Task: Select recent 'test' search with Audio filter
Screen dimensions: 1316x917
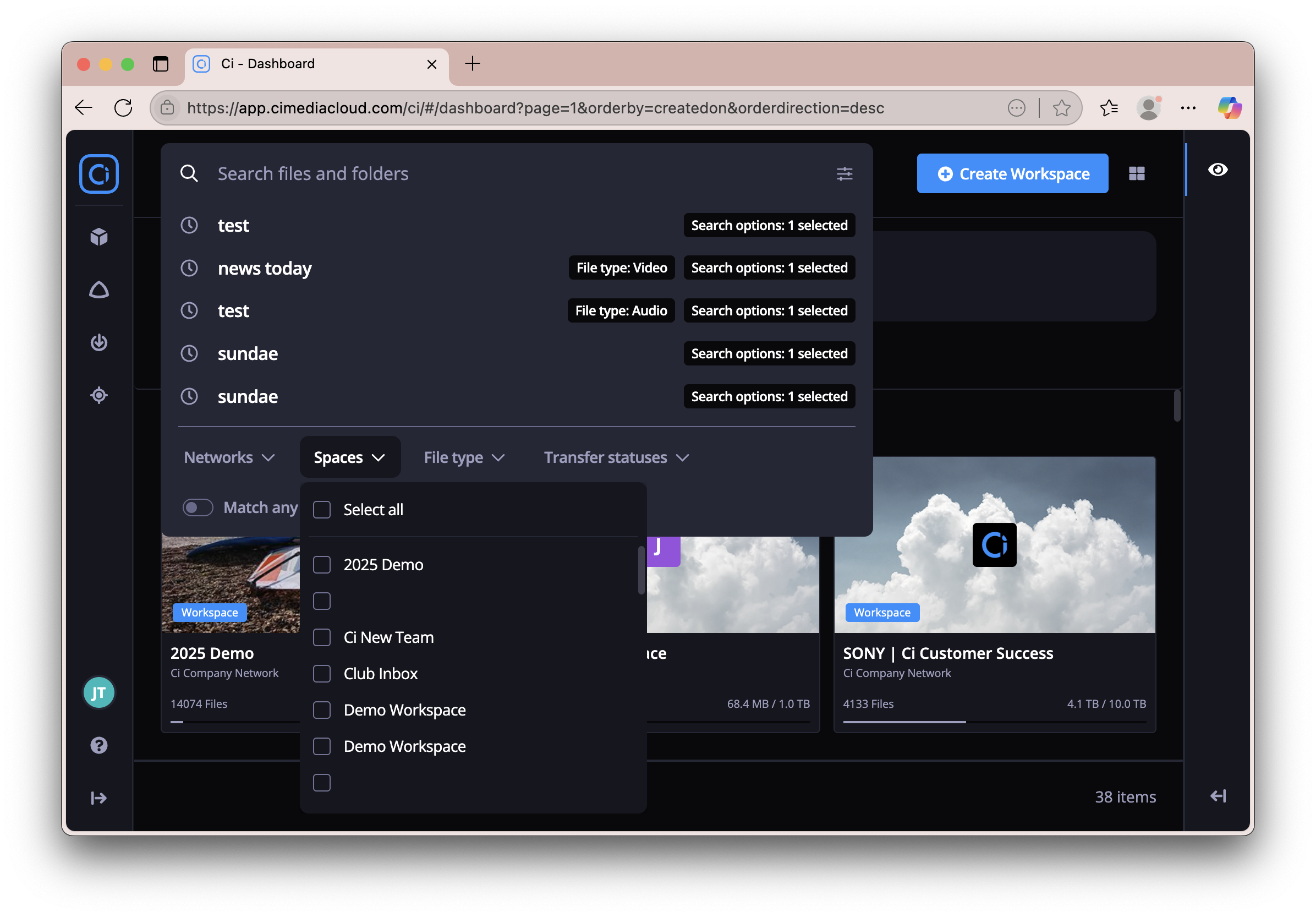Action: (517, 311)
